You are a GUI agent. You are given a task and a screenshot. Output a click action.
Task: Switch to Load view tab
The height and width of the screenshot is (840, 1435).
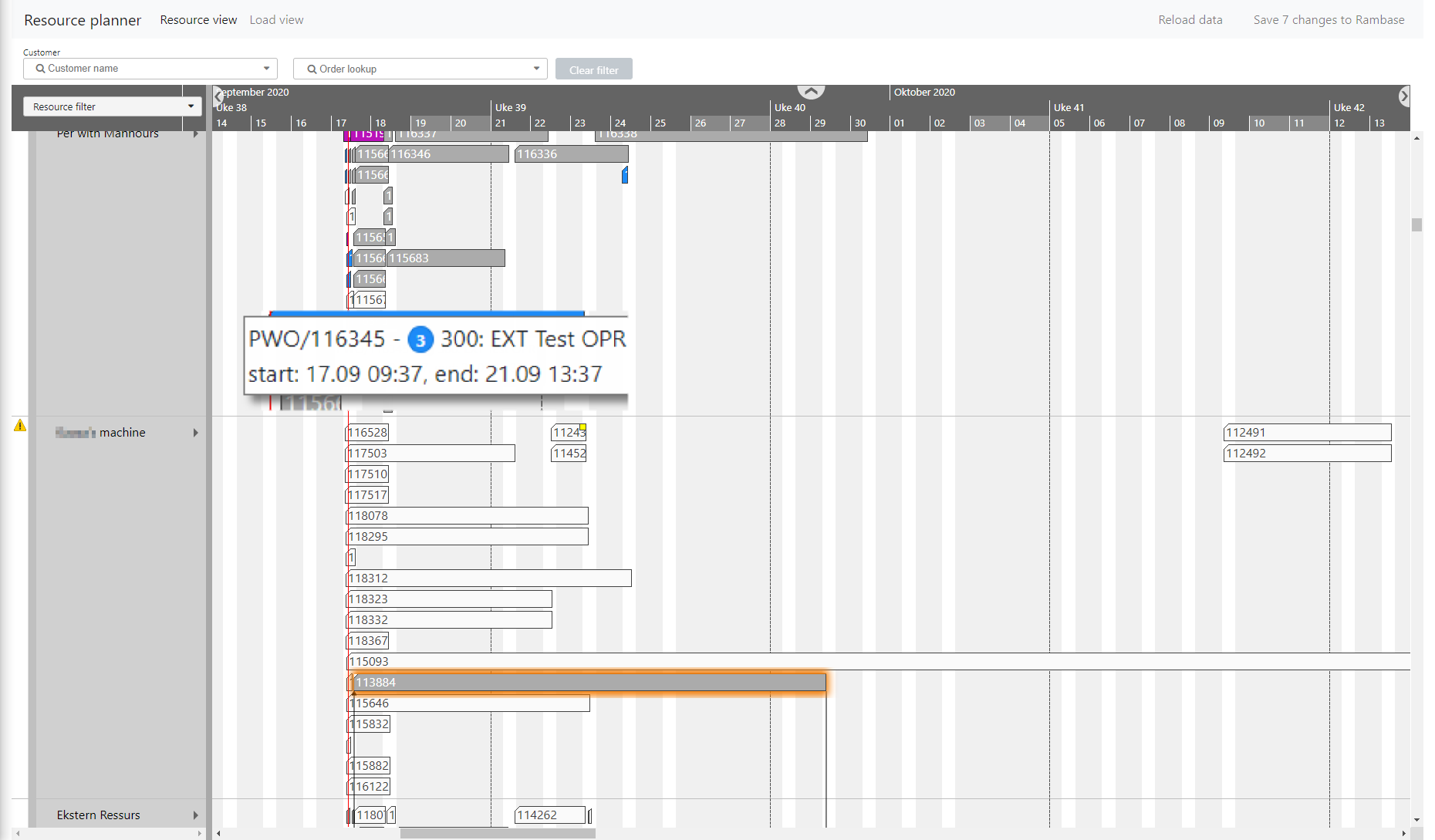click(x=276, y=20)
